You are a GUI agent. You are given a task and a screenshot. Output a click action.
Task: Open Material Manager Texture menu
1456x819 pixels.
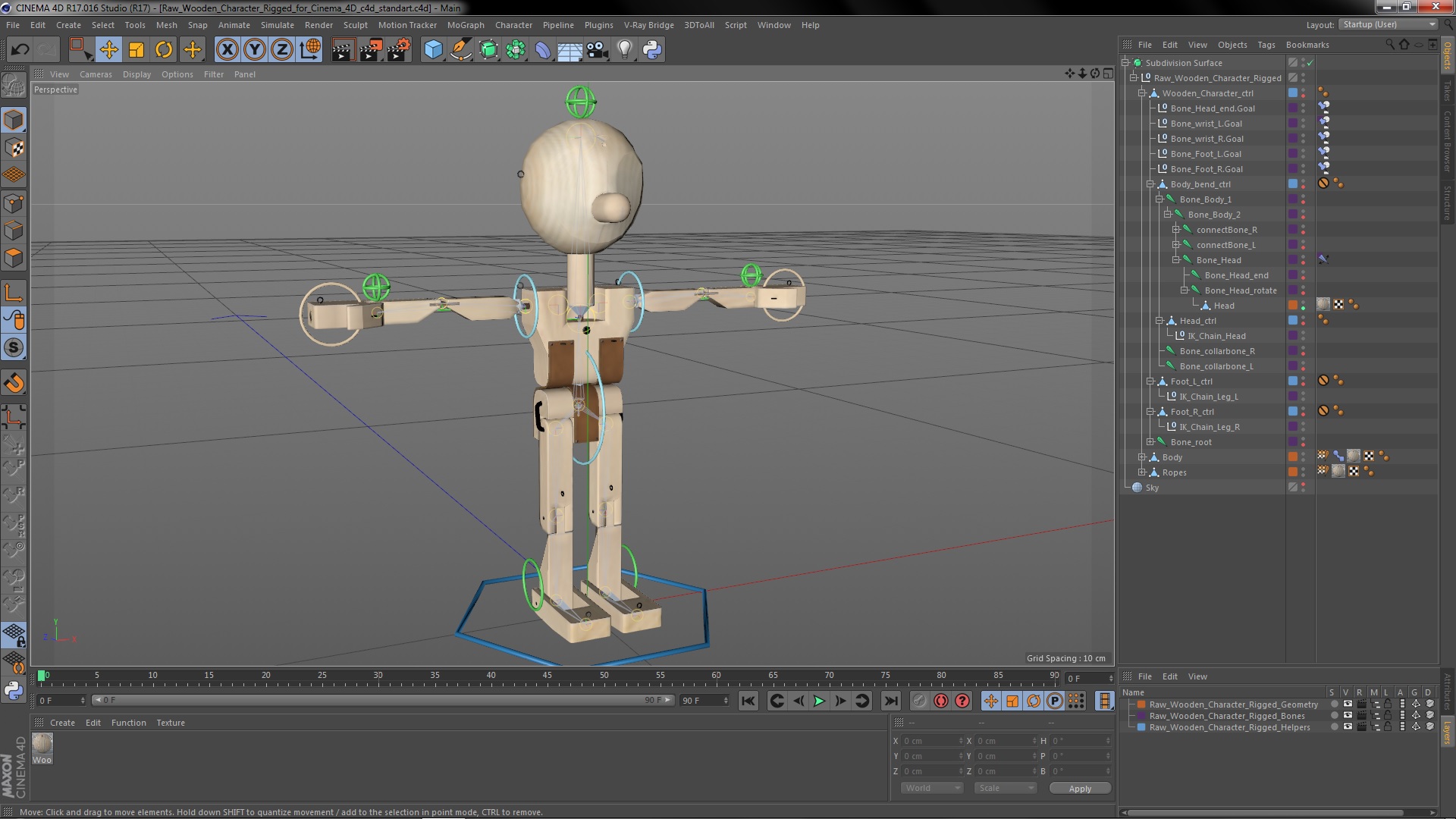coord(170,723)
